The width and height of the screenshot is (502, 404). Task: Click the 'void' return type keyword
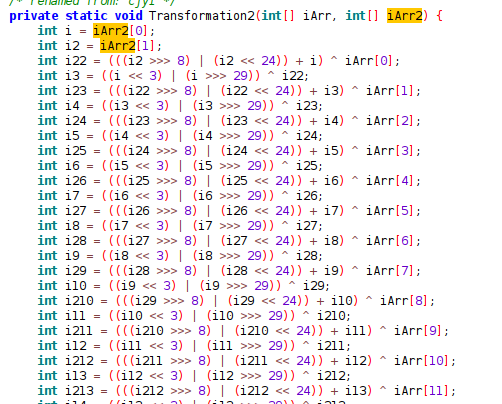point(128,16)
